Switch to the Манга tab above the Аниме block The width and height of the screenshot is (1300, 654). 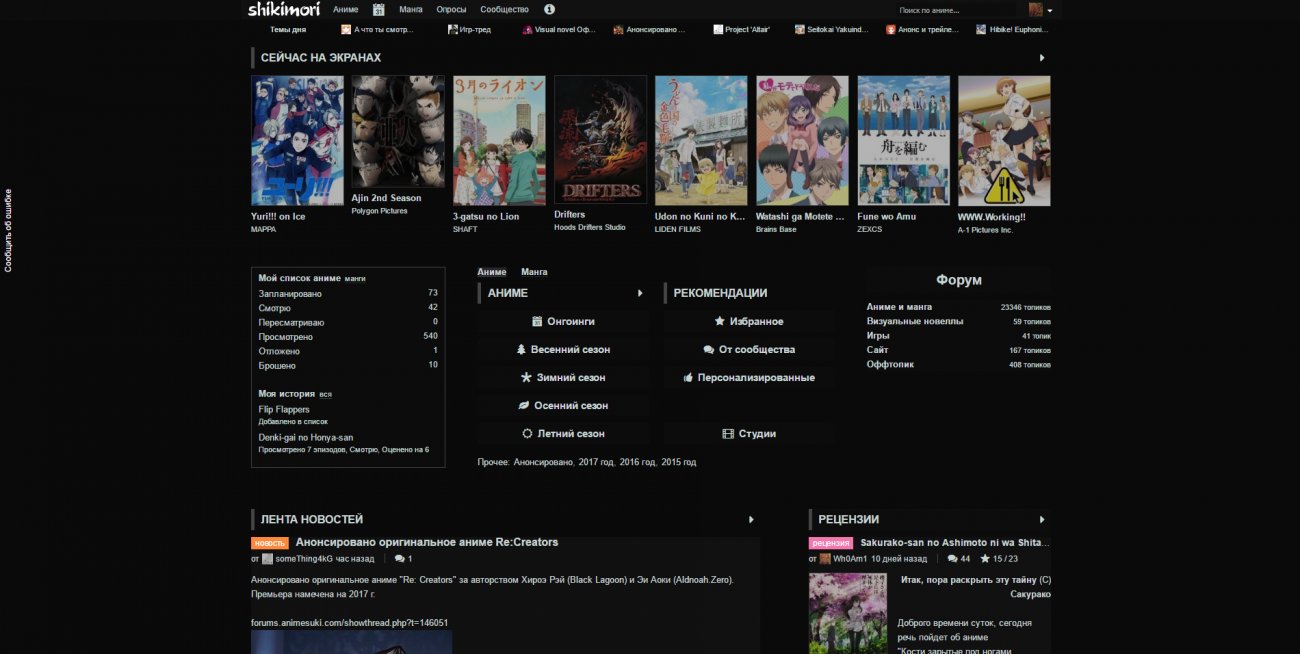(x=534, y=272)
